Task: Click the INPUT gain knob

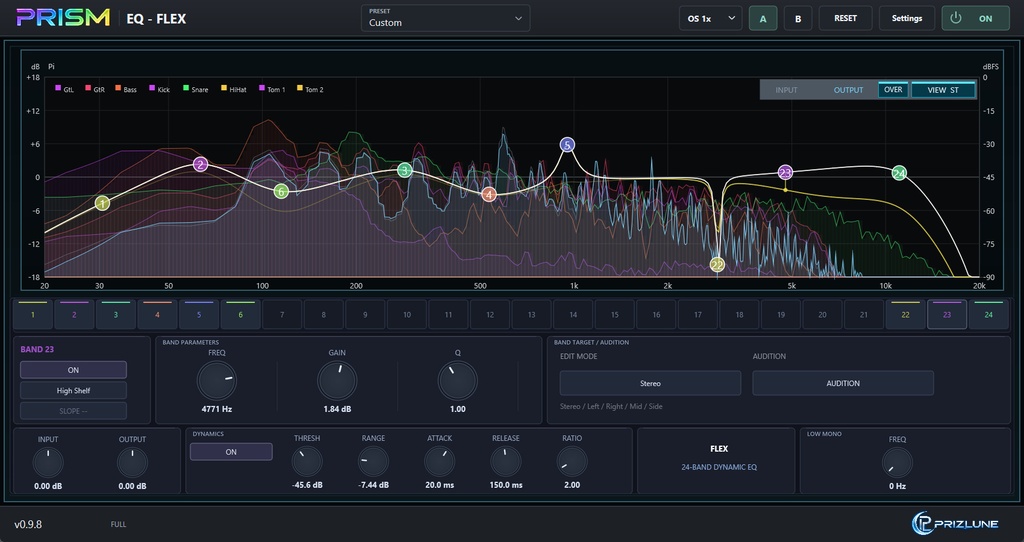Action: tap(48, 462)
